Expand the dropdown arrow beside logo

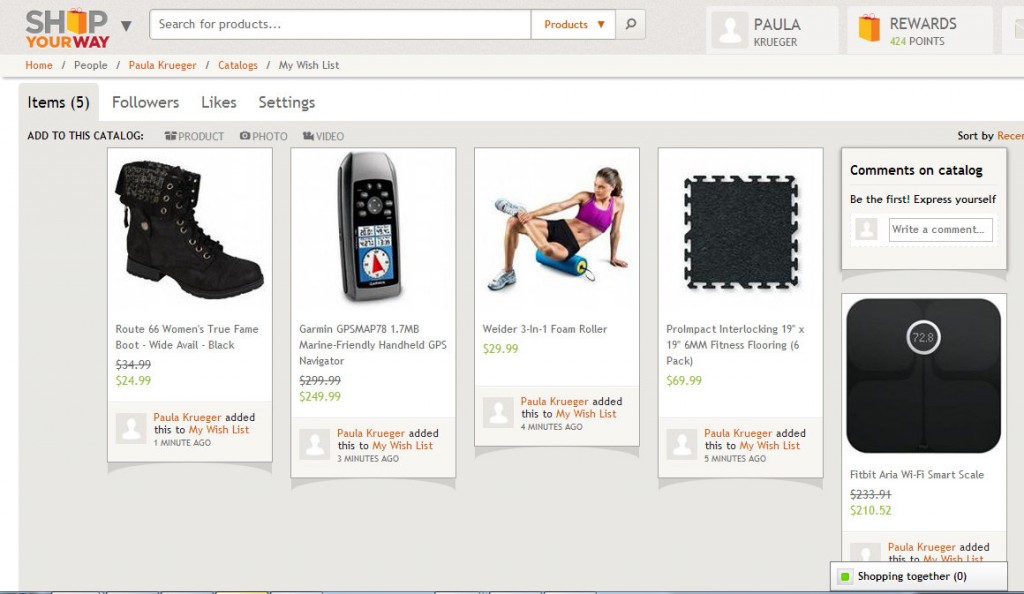126,26
